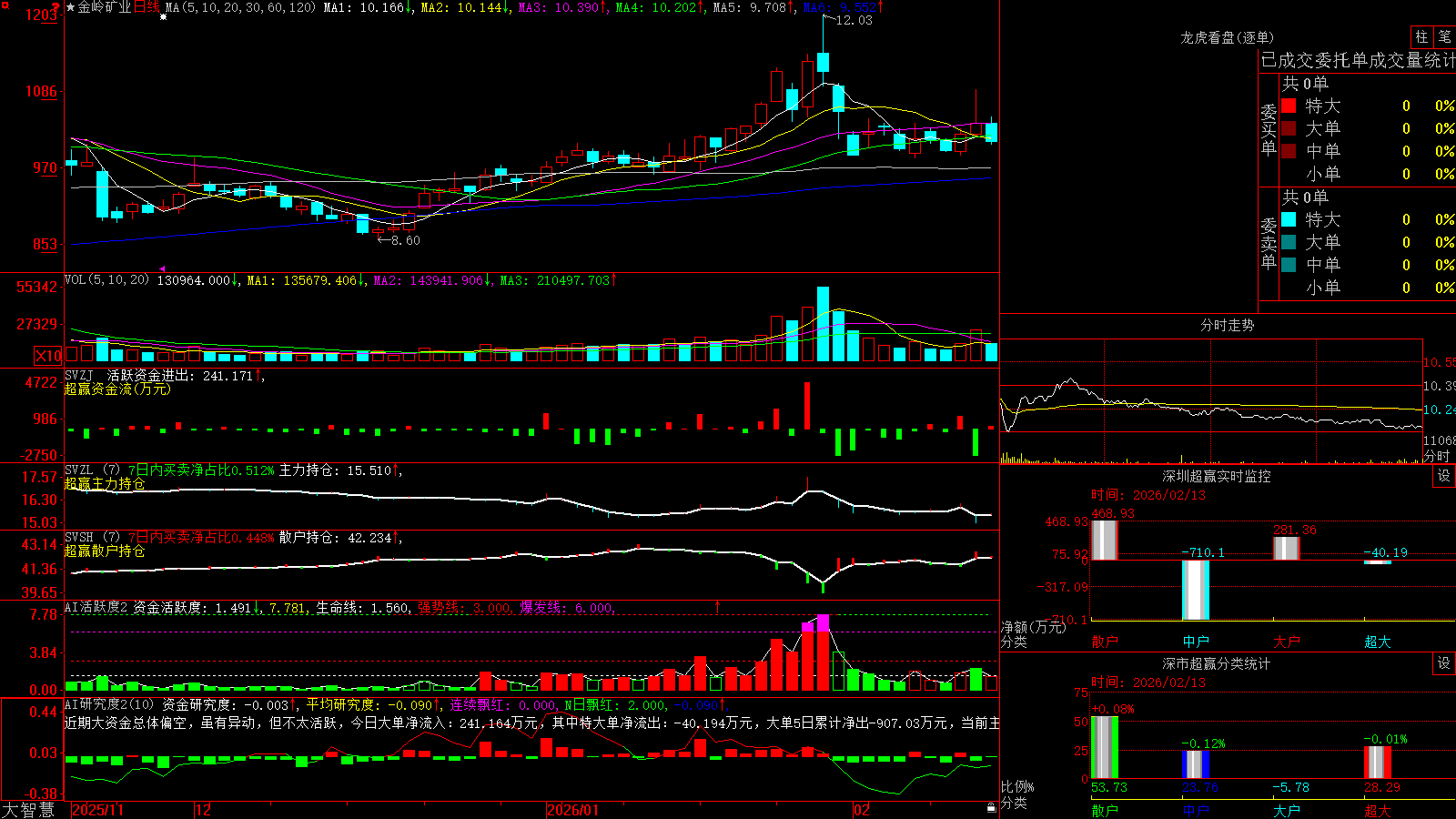Click the 2026/01 date on the time axis

(x=572, y=810)
